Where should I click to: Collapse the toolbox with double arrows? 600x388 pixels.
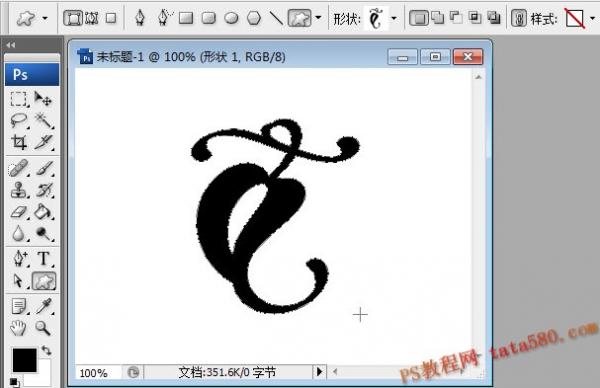tap(11, 45)
